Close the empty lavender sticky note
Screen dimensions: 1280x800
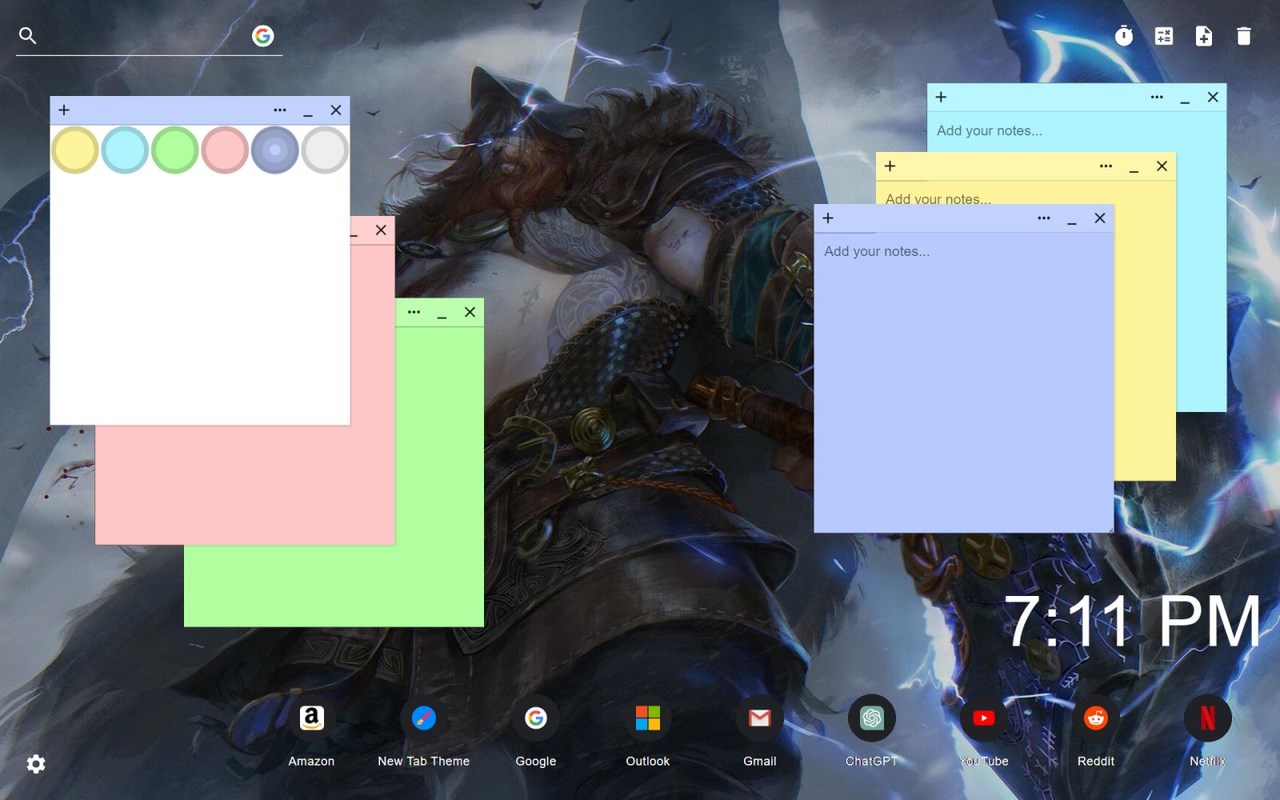coord(1100,218)
